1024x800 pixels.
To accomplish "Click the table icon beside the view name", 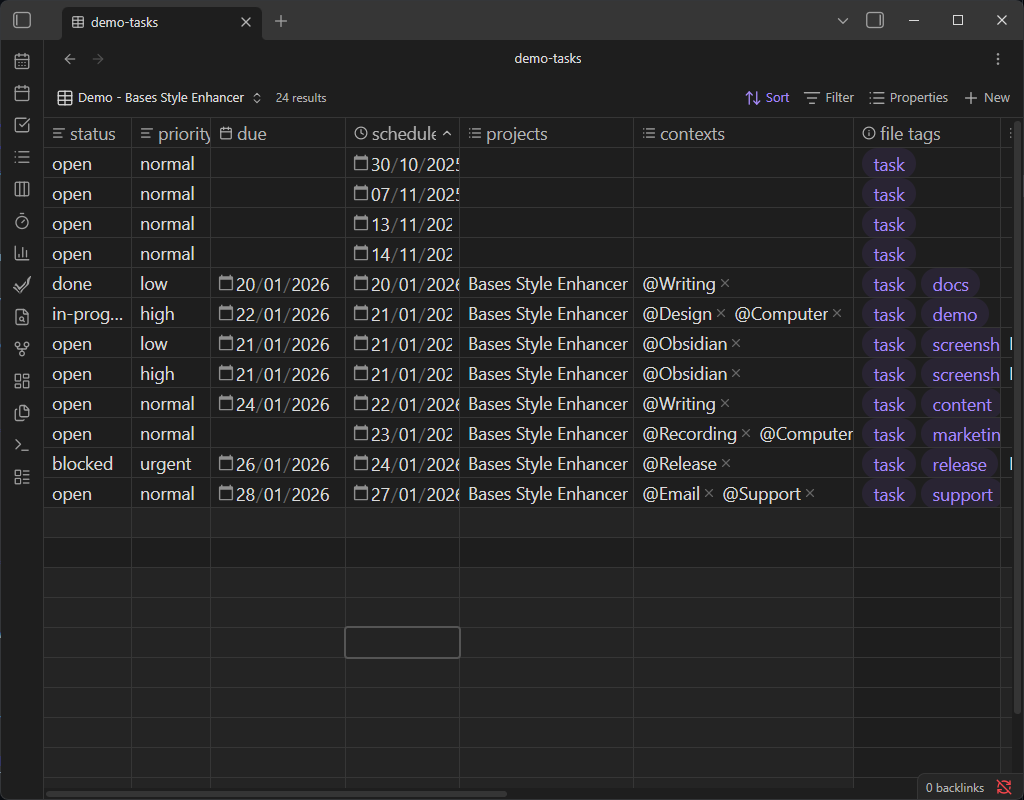I will (66, 97).
